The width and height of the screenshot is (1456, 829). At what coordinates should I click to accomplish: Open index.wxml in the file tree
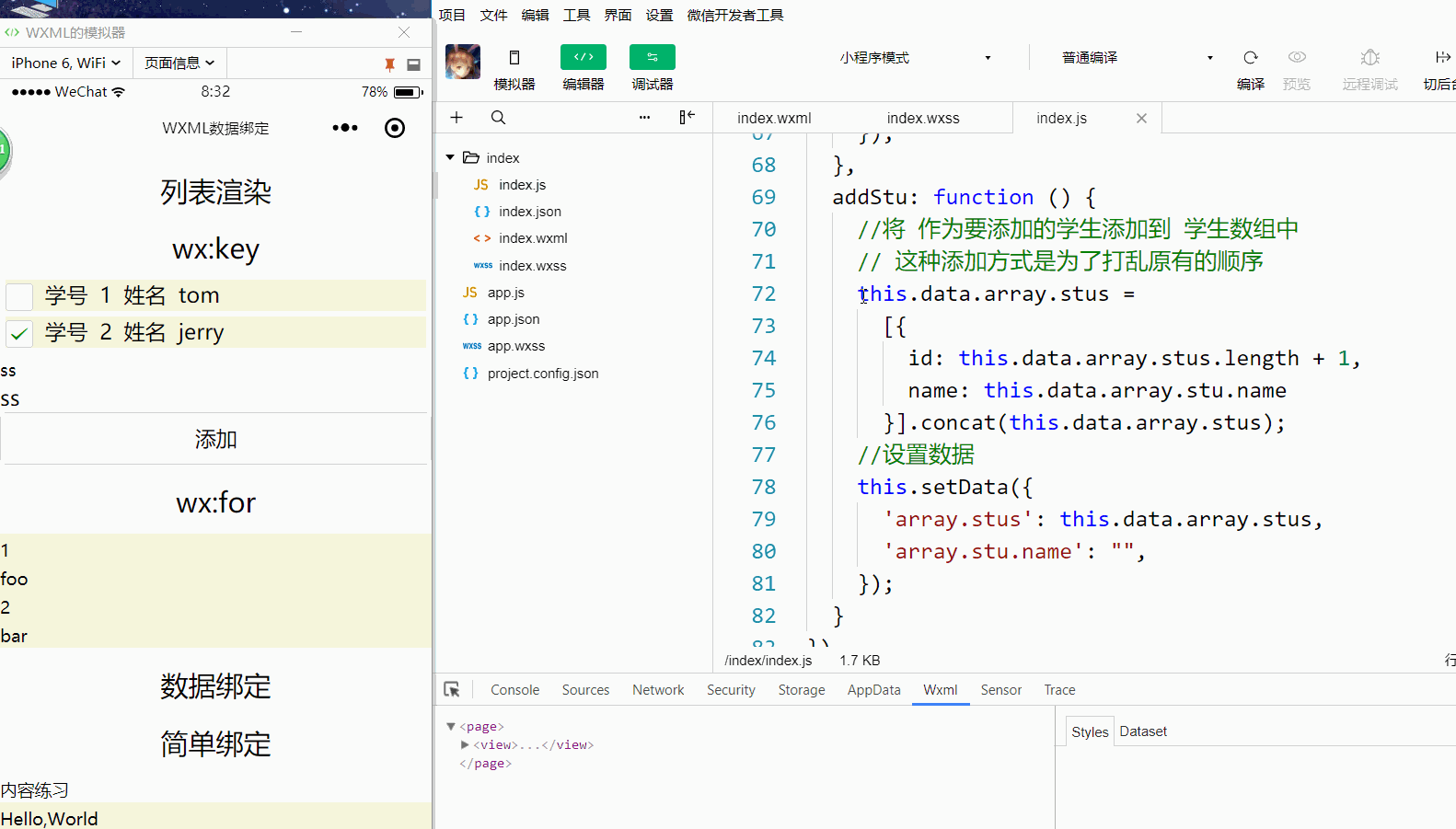(x=533, y=238)
